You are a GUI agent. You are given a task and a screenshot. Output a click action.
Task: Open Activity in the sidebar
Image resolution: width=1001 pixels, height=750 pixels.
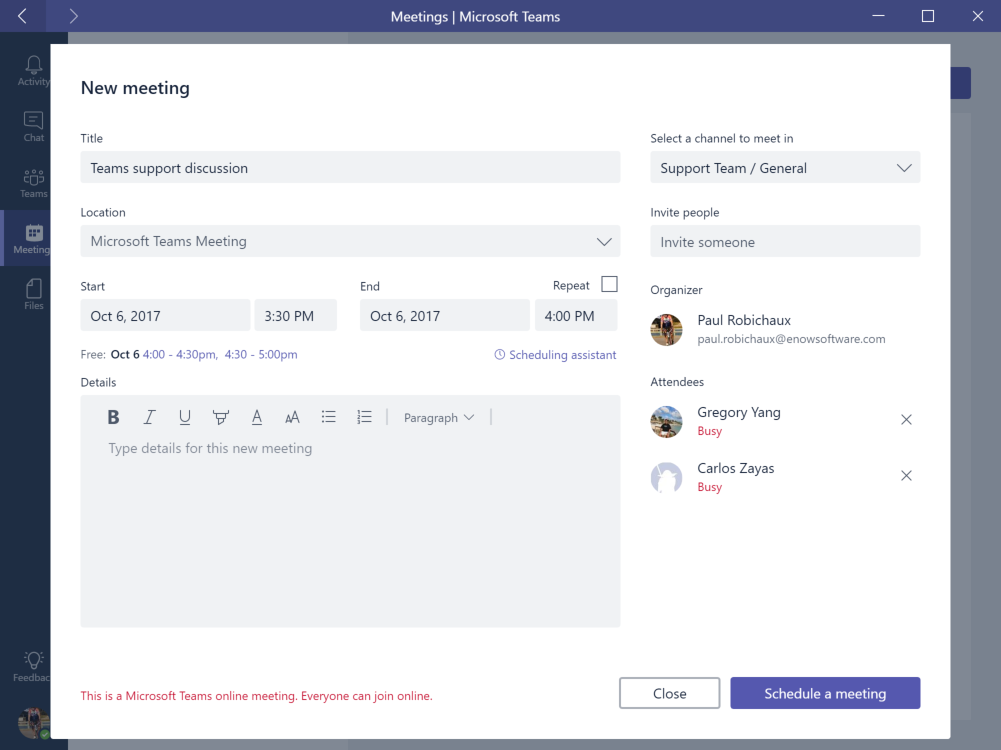click(x=33, y=71)
